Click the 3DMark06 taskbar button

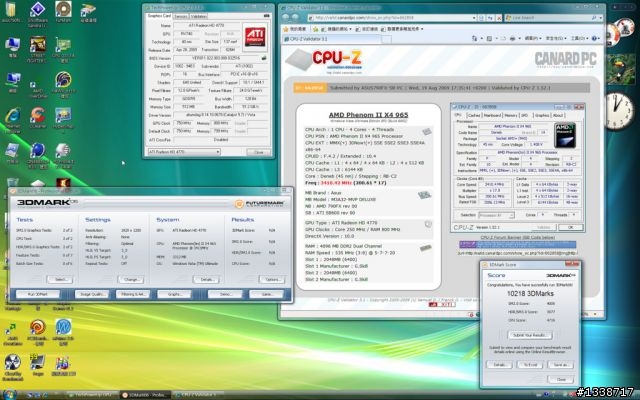coord(144,395)
